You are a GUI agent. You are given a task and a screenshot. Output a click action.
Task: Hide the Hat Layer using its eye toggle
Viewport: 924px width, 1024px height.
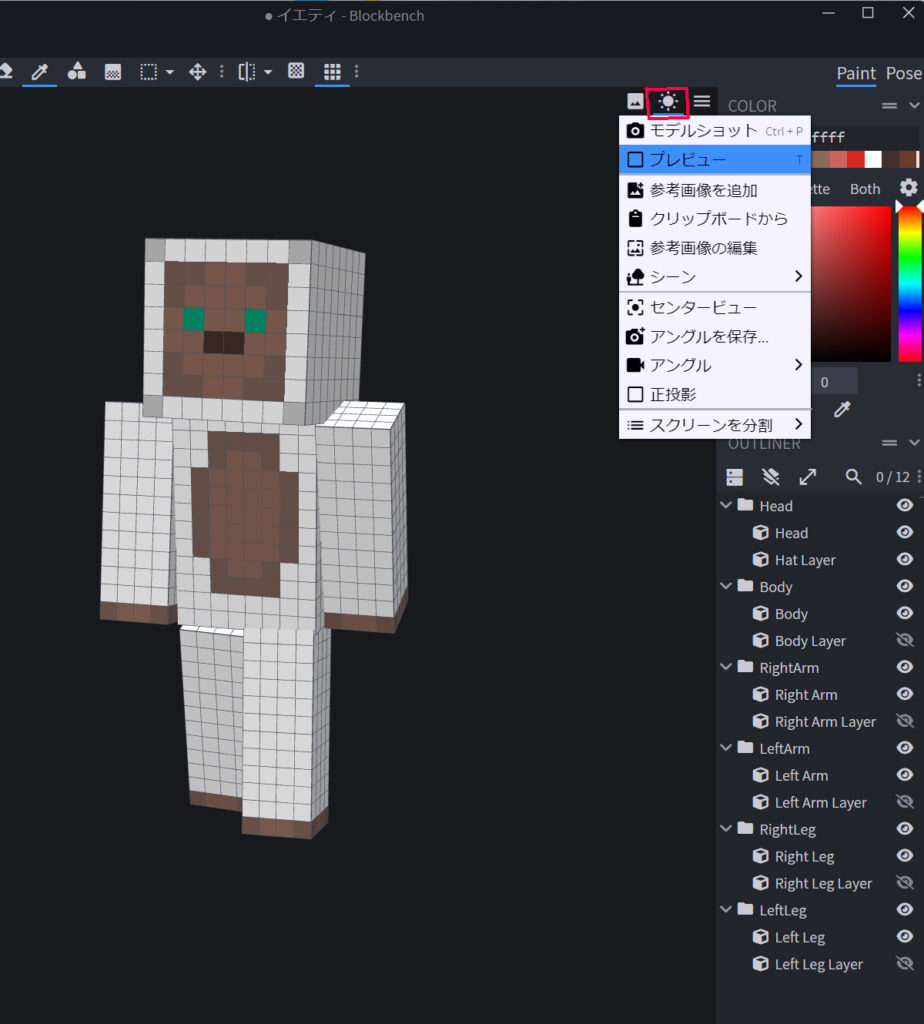904,559
